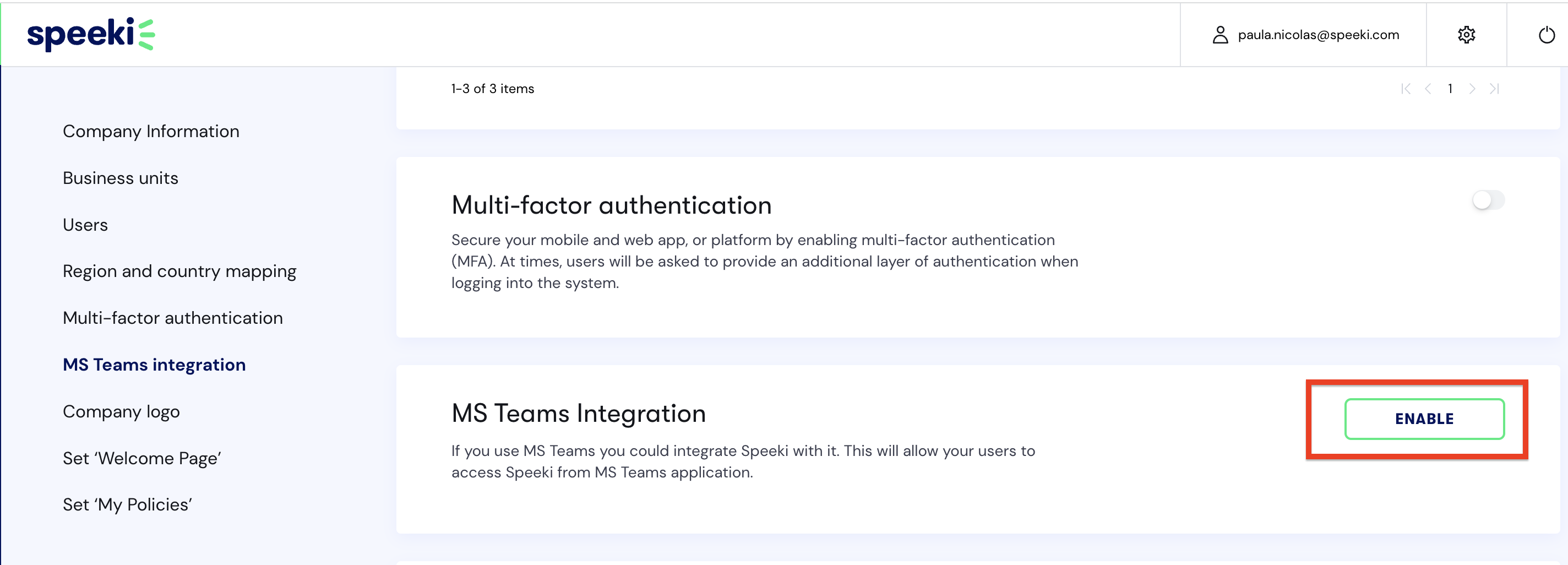
Task: Go to next page arrow
Action: coord(1472,89)
